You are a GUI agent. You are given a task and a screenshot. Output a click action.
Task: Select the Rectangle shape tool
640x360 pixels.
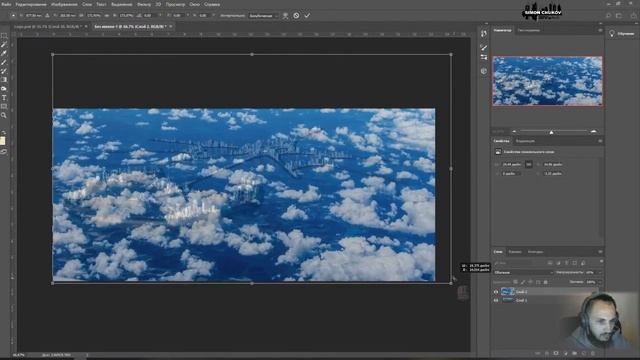click(4, 107)
